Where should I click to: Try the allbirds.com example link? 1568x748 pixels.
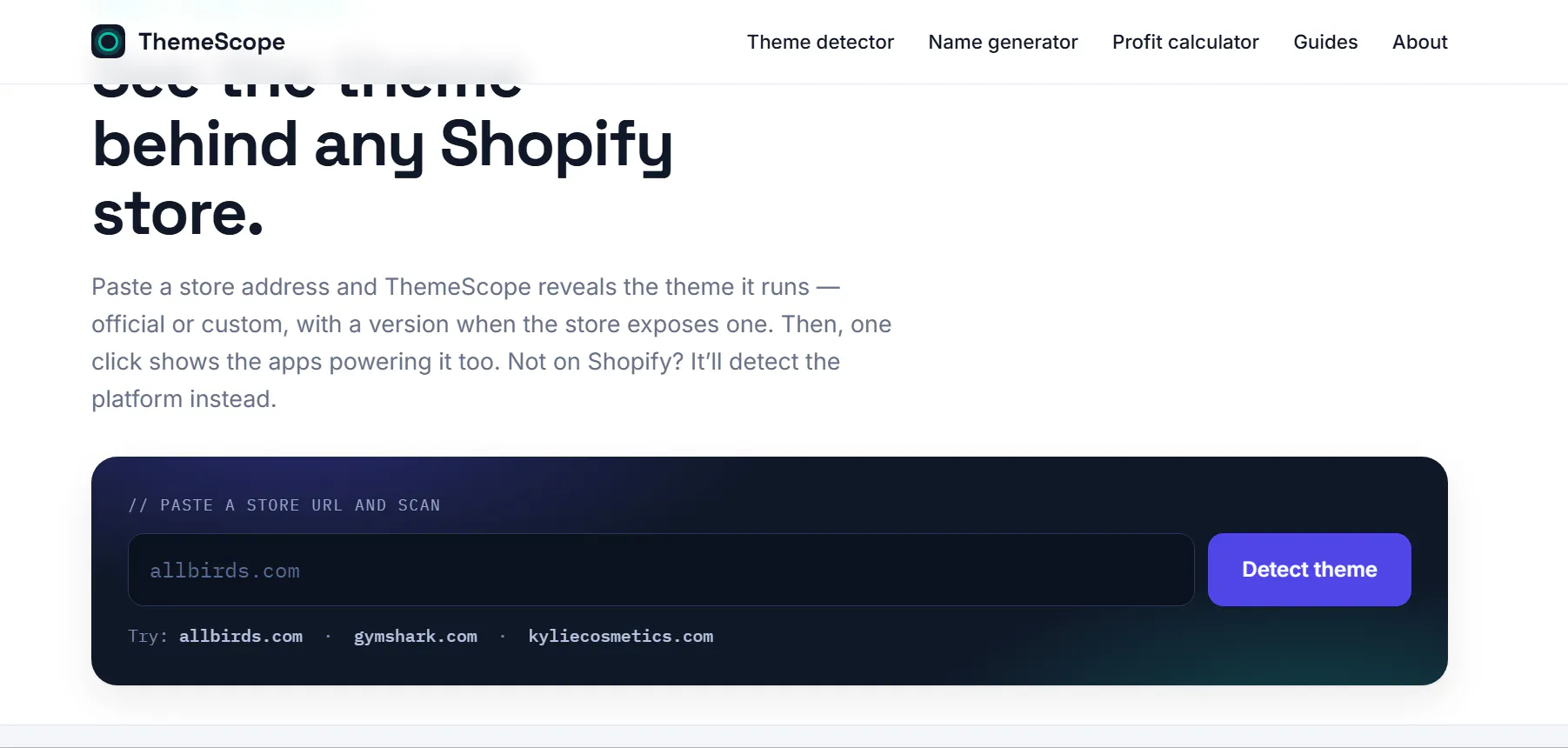[241, 636]
